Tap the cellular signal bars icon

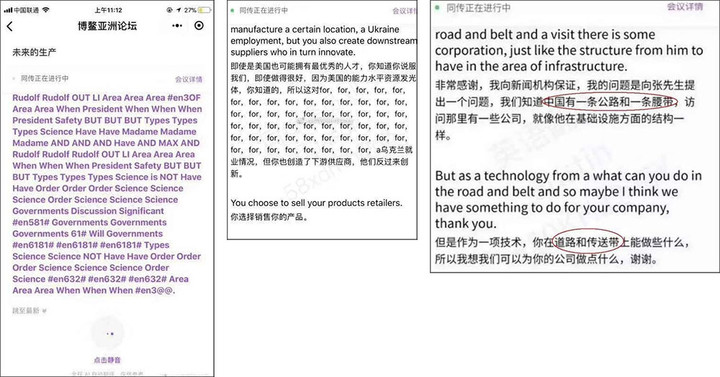(8, 10)
